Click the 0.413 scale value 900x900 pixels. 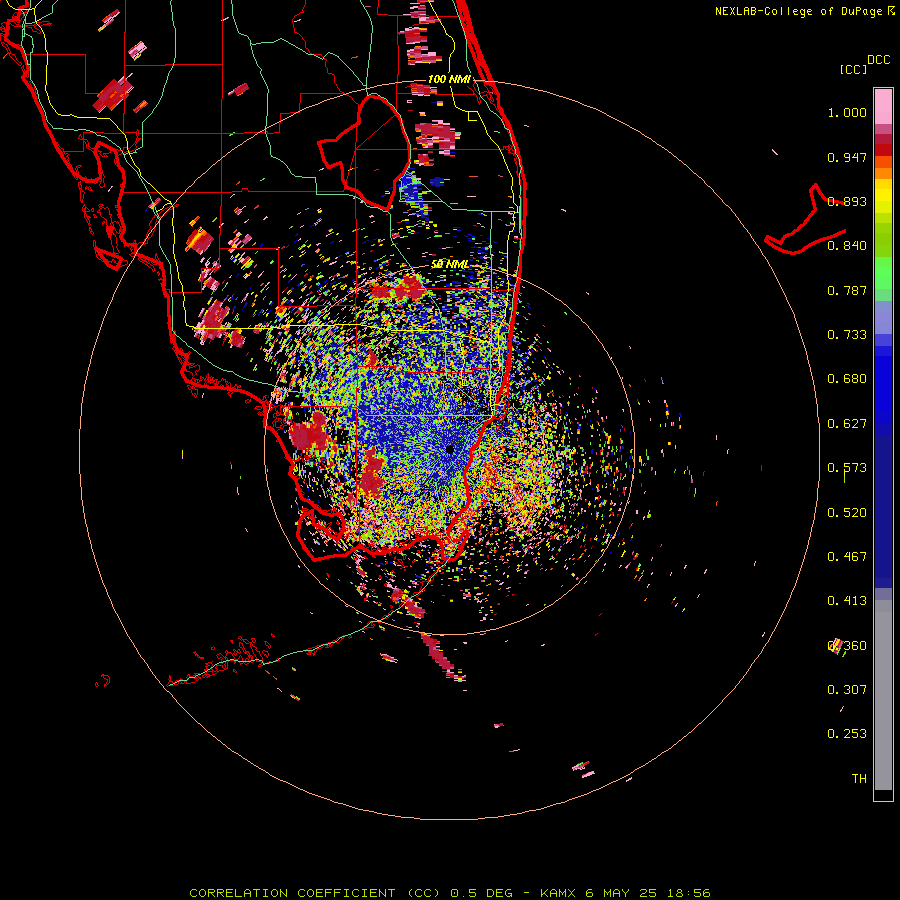(847, 601)
